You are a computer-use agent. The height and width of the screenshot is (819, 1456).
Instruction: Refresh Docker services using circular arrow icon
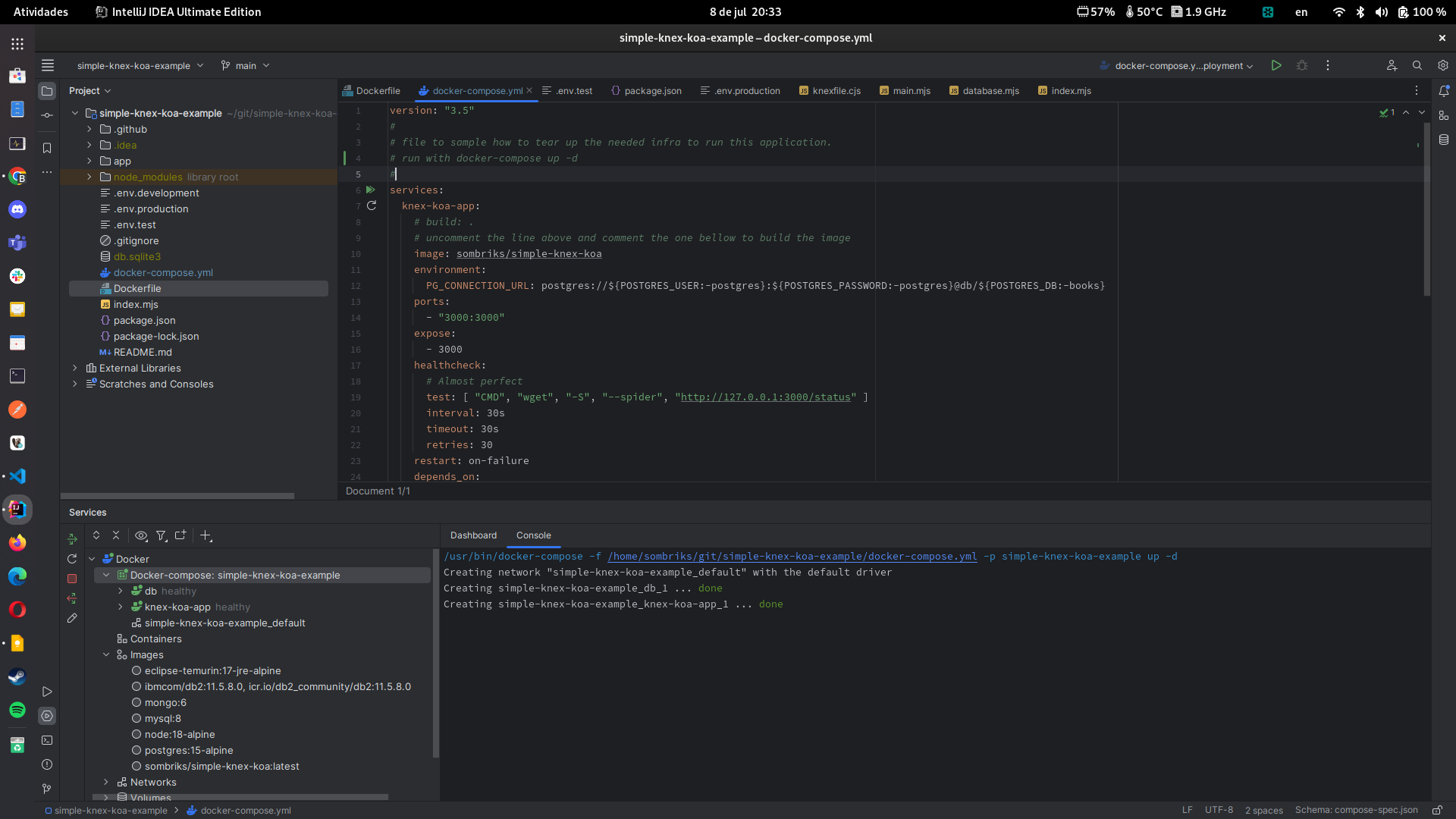tap(72, 558)
